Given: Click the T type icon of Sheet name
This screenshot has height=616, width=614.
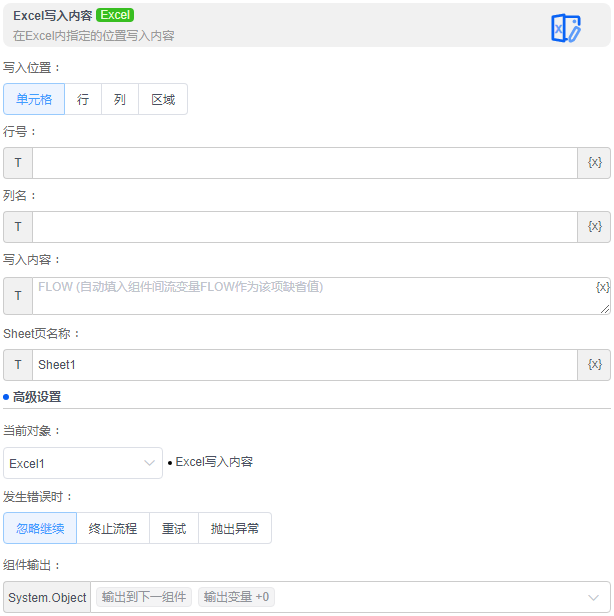Looking at the screenshot, I should pyautogui.click(x=18, y=365).
